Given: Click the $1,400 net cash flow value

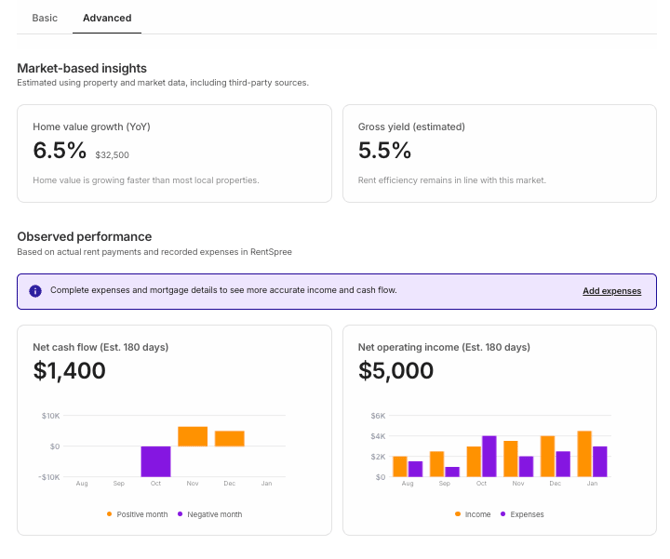Looking at the screenshot, I should [x=69, y=371].
